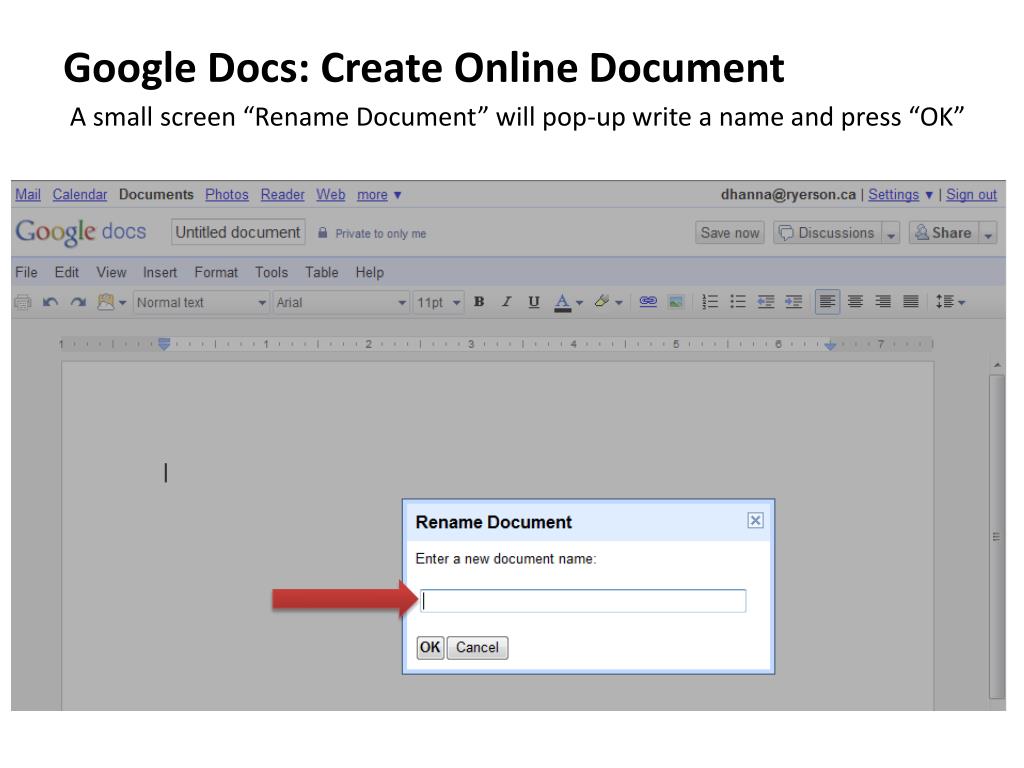Open the Help menu

(x=370, y=272)
